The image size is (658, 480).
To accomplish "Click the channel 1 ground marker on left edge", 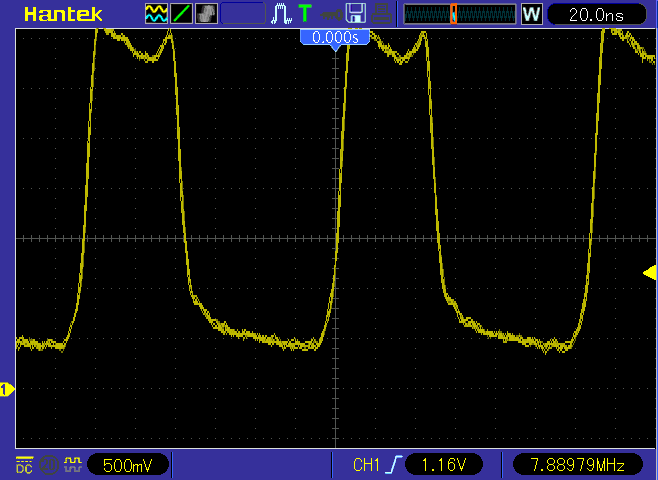I will tap(7, 390).
